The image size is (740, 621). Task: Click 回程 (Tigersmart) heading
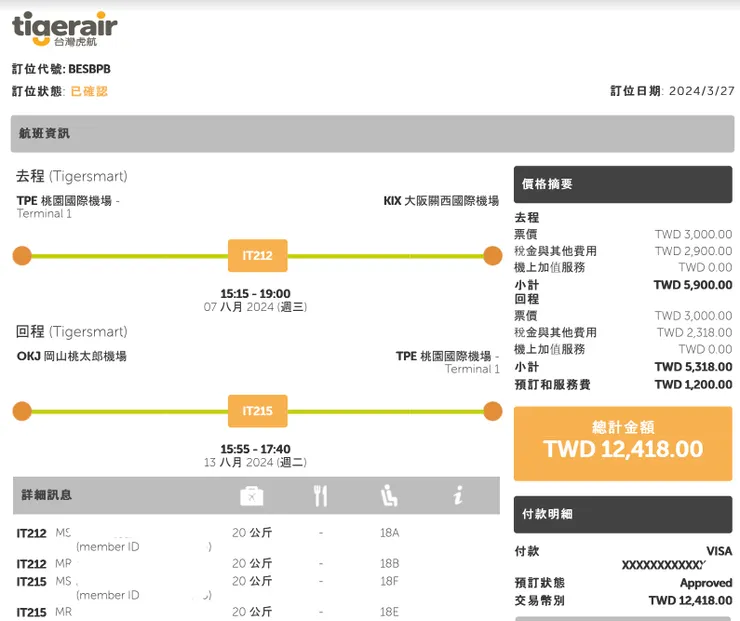tap(72, 332)
